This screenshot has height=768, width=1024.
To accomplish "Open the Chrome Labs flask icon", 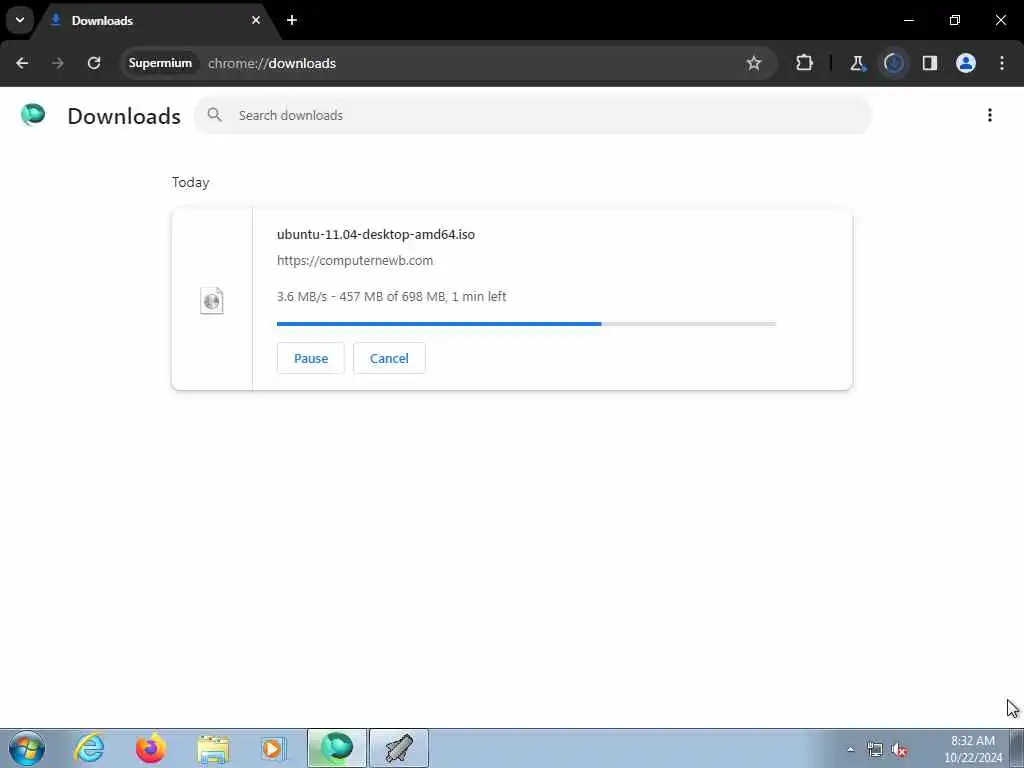I will pyautogui.click(x=857, y=63).
